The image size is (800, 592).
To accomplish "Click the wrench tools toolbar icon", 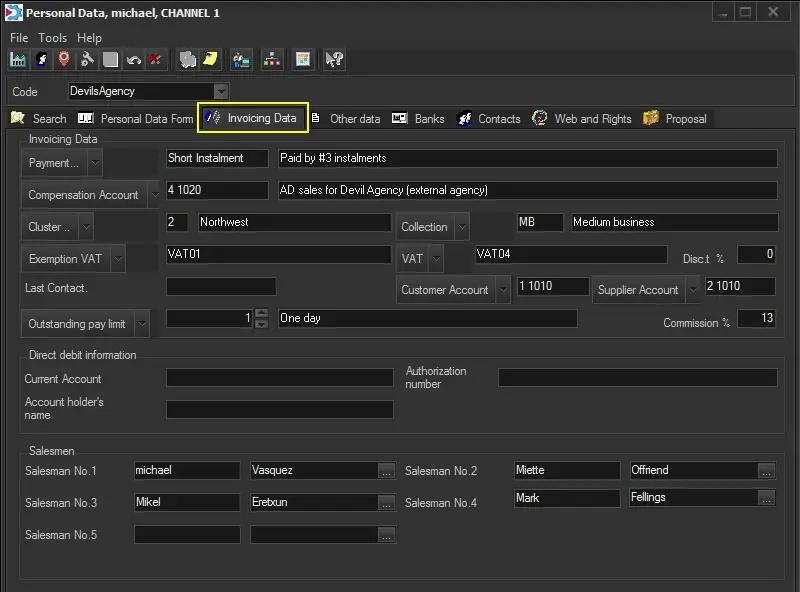I will [87, 60].
